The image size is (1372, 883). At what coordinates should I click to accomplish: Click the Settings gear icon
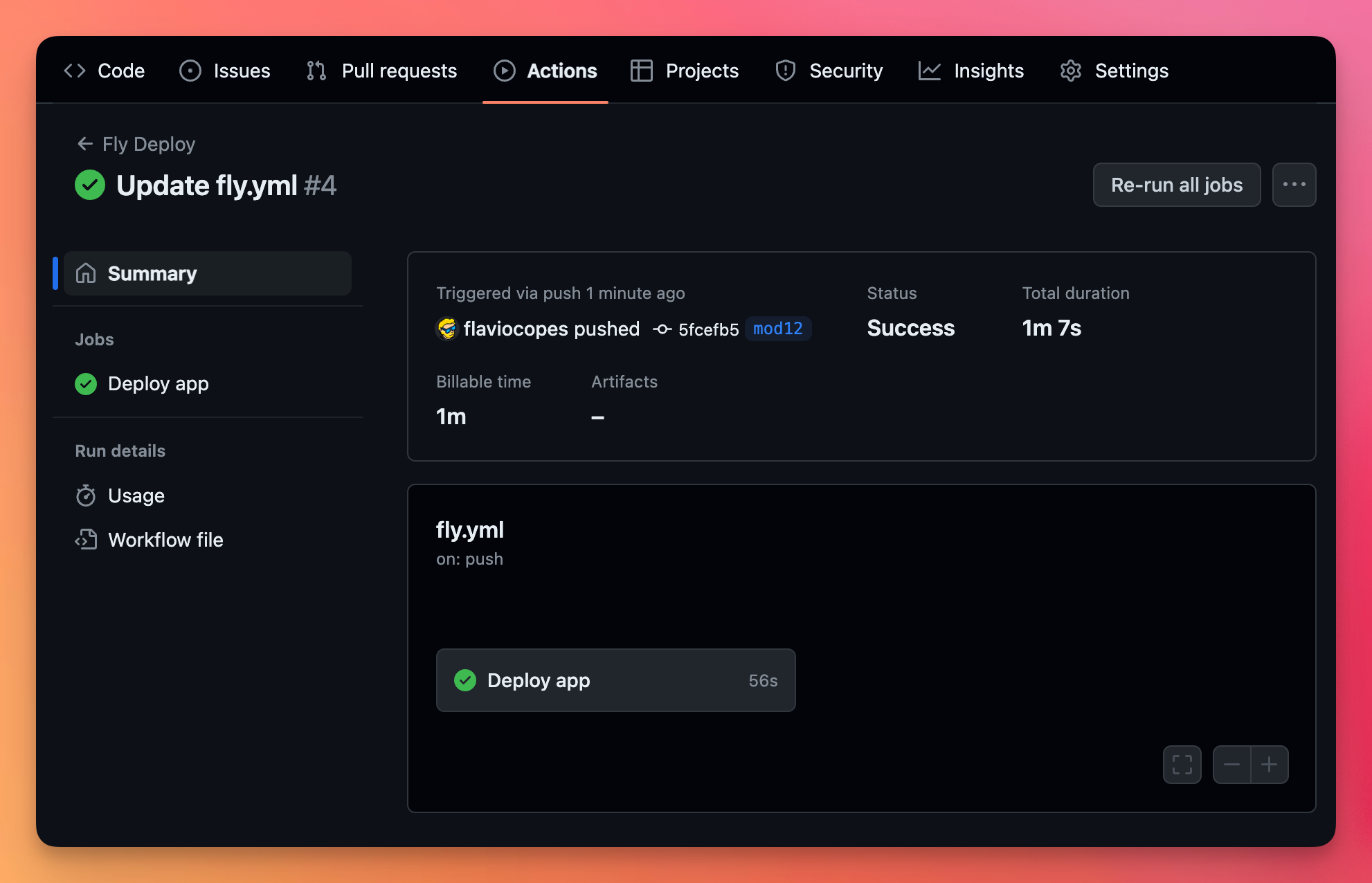pyautogui.click(x=1070, y=71)
